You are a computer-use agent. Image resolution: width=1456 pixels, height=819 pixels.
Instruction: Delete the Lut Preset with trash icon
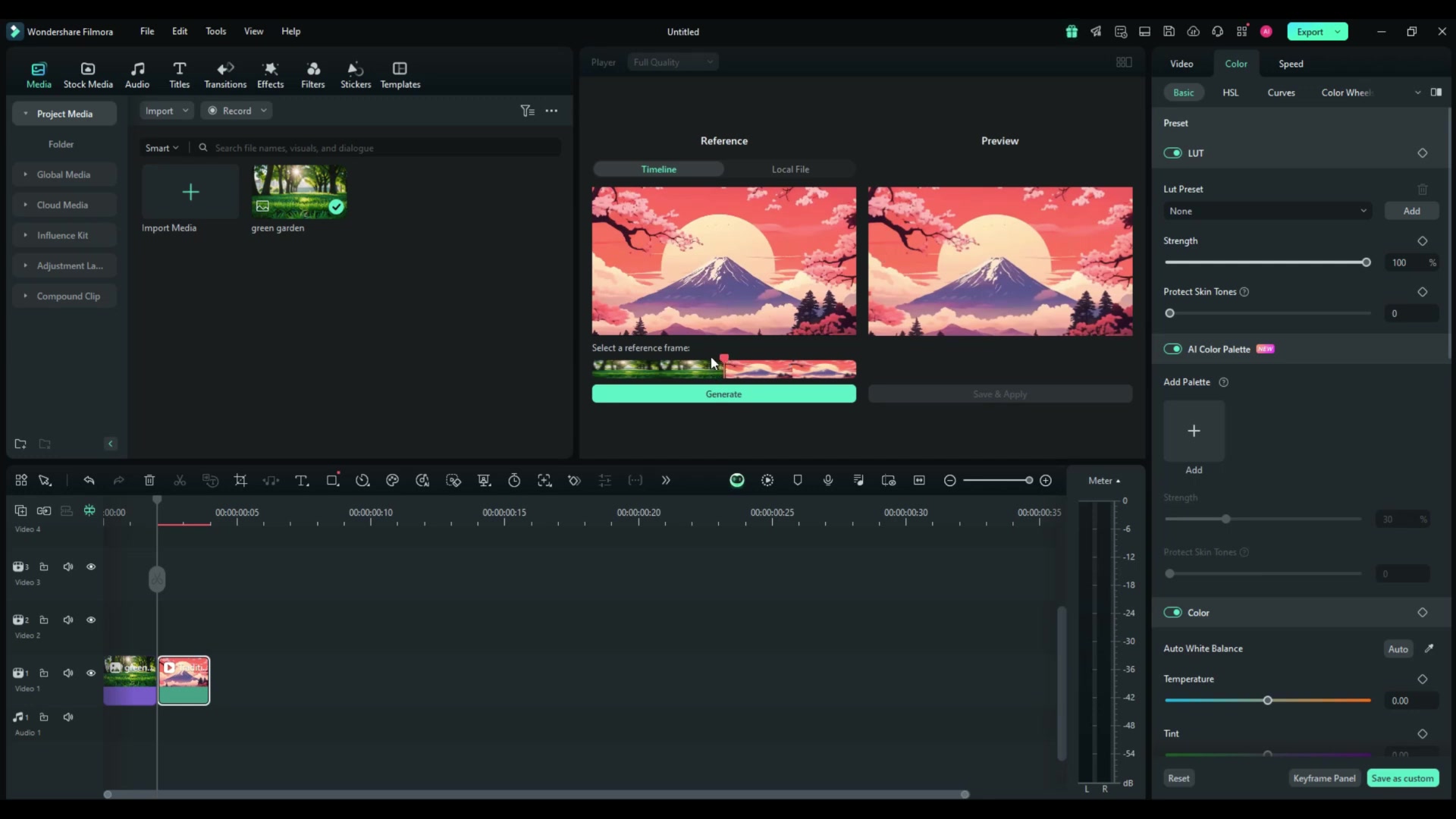click(1423, 189)
